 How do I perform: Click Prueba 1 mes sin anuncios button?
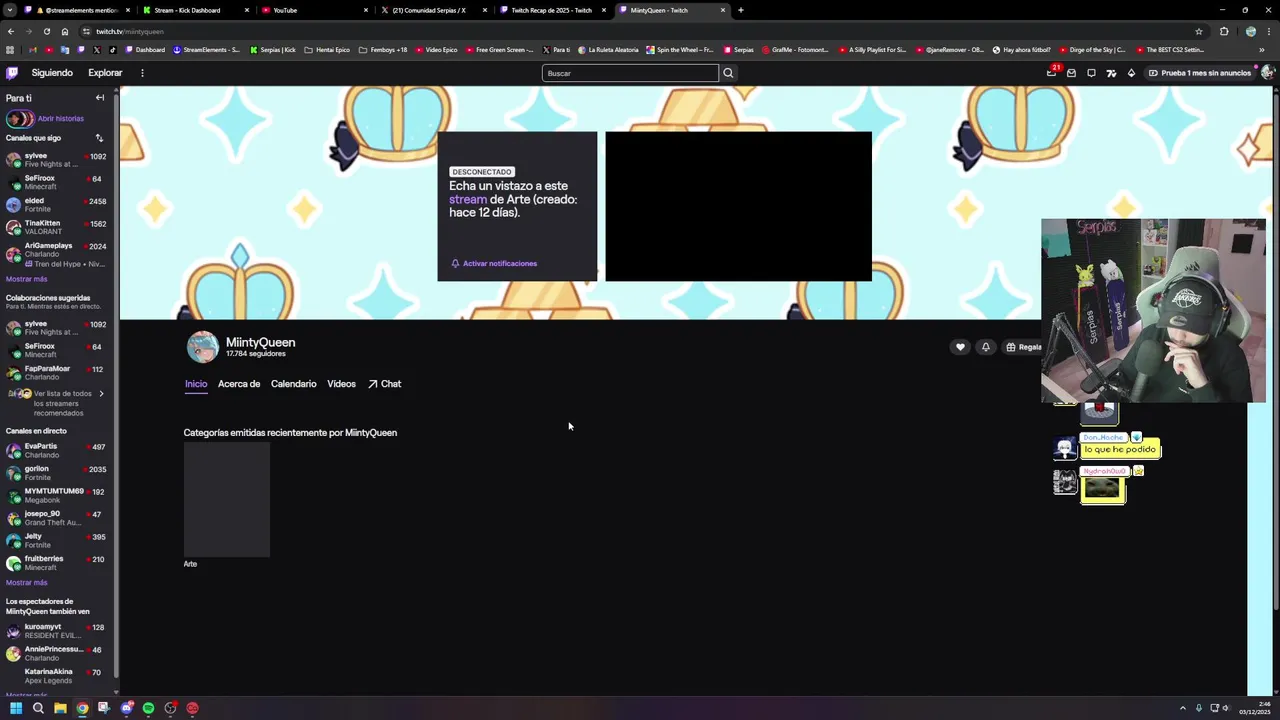pyautogui.click(x=1199, y=73)
